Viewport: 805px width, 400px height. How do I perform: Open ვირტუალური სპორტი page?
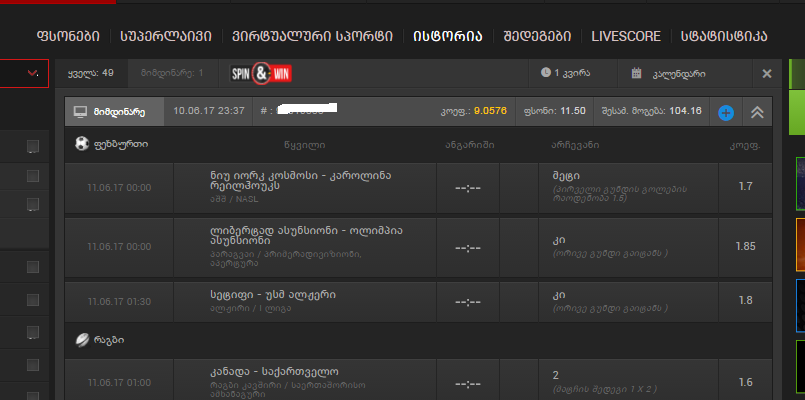(x=313, y=36)
